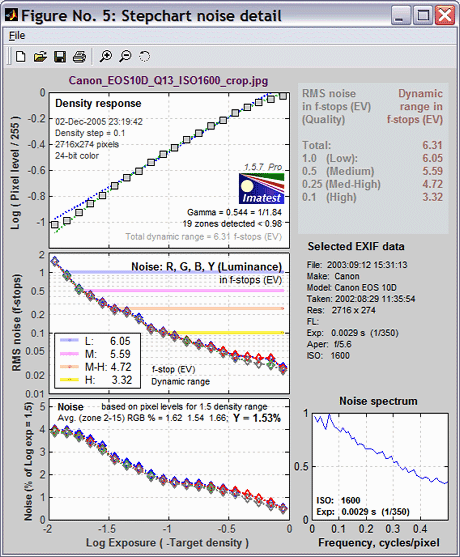Image resolution: width=460 pixels, height=557 pixels.
Task: Click the 'Noise: R, G, B, Y (Luminance)' title
Action: click(206, 267)
